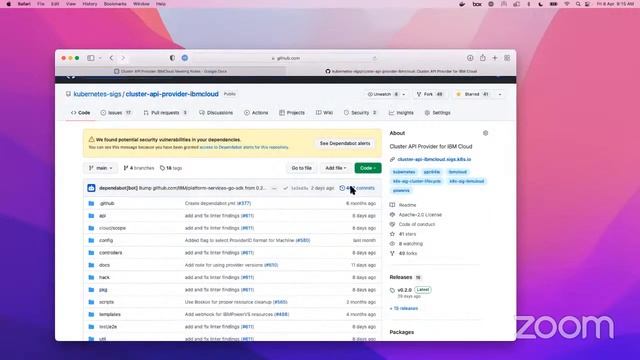This screenshot has width=640, height=360.
Task: Click the privacy shield icon in Safari toolbar
Action: [x=172, y=58]
